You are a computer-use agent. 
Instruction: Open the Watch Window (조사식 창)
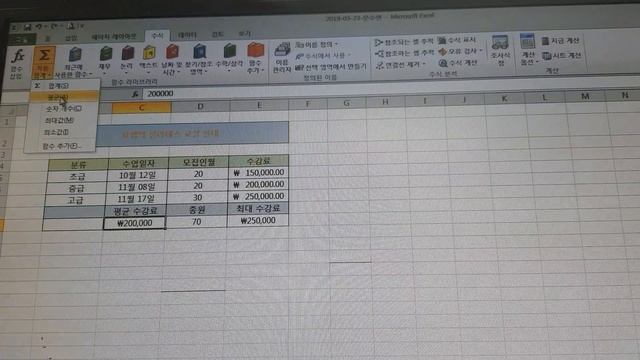click(x=500, y=50)
